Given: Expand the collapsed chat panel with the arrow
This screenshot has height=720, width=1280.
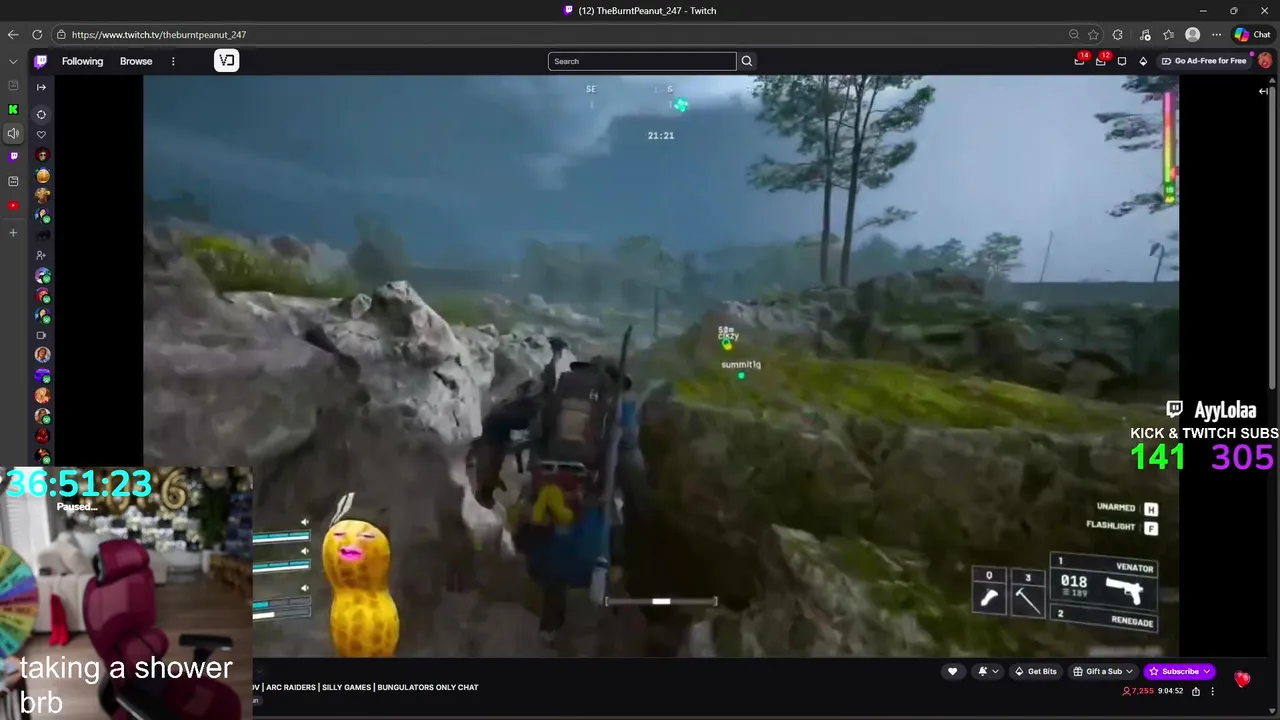Looking at the screenshot, I should [x=1263, y=91].
